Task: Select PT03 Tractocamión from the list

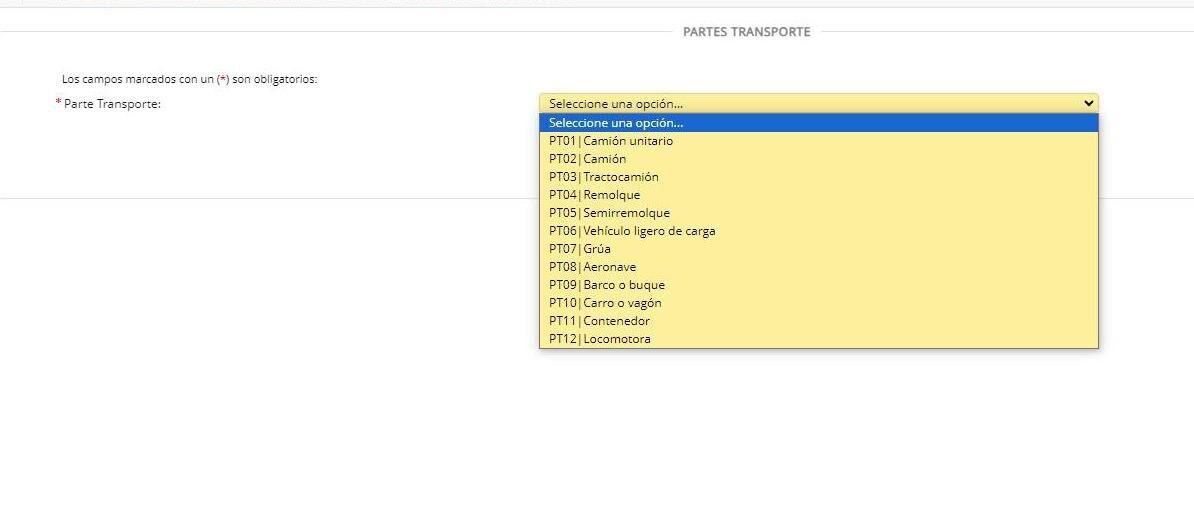Action: [604, 177]
